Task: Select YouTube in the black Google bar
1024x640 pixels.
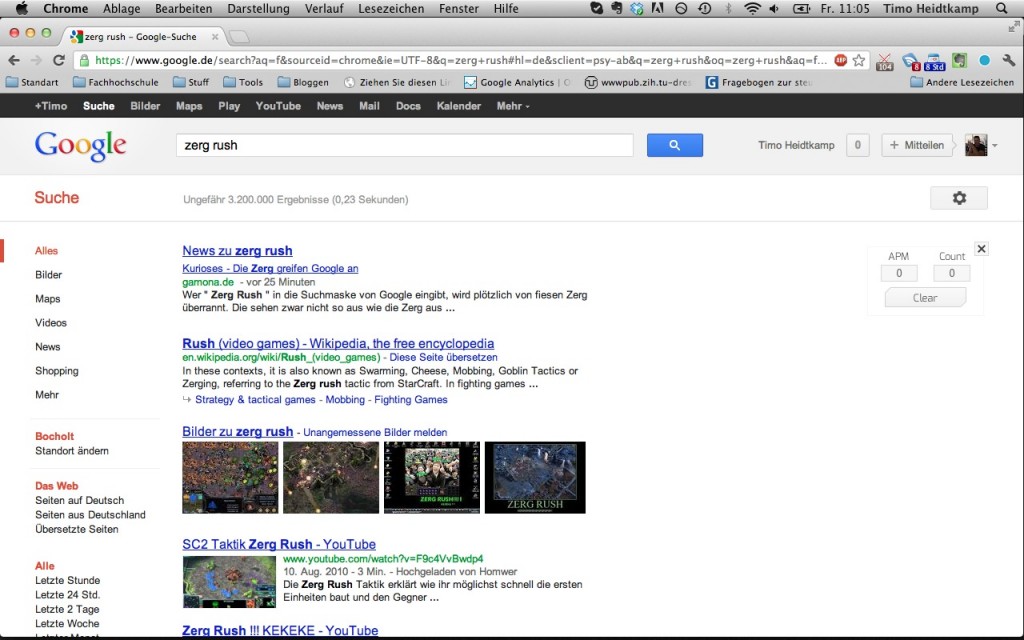Action: (278, 106)
